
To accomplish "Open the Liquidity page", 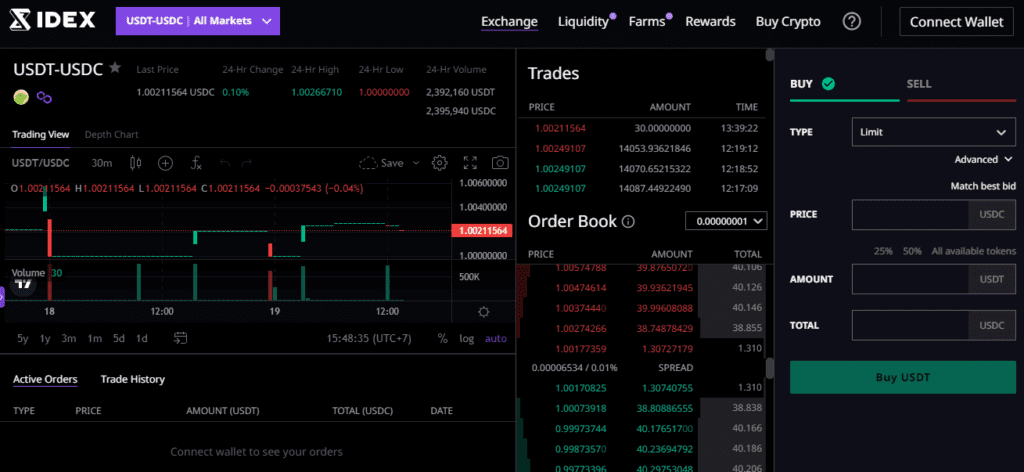I will [583, 22].
